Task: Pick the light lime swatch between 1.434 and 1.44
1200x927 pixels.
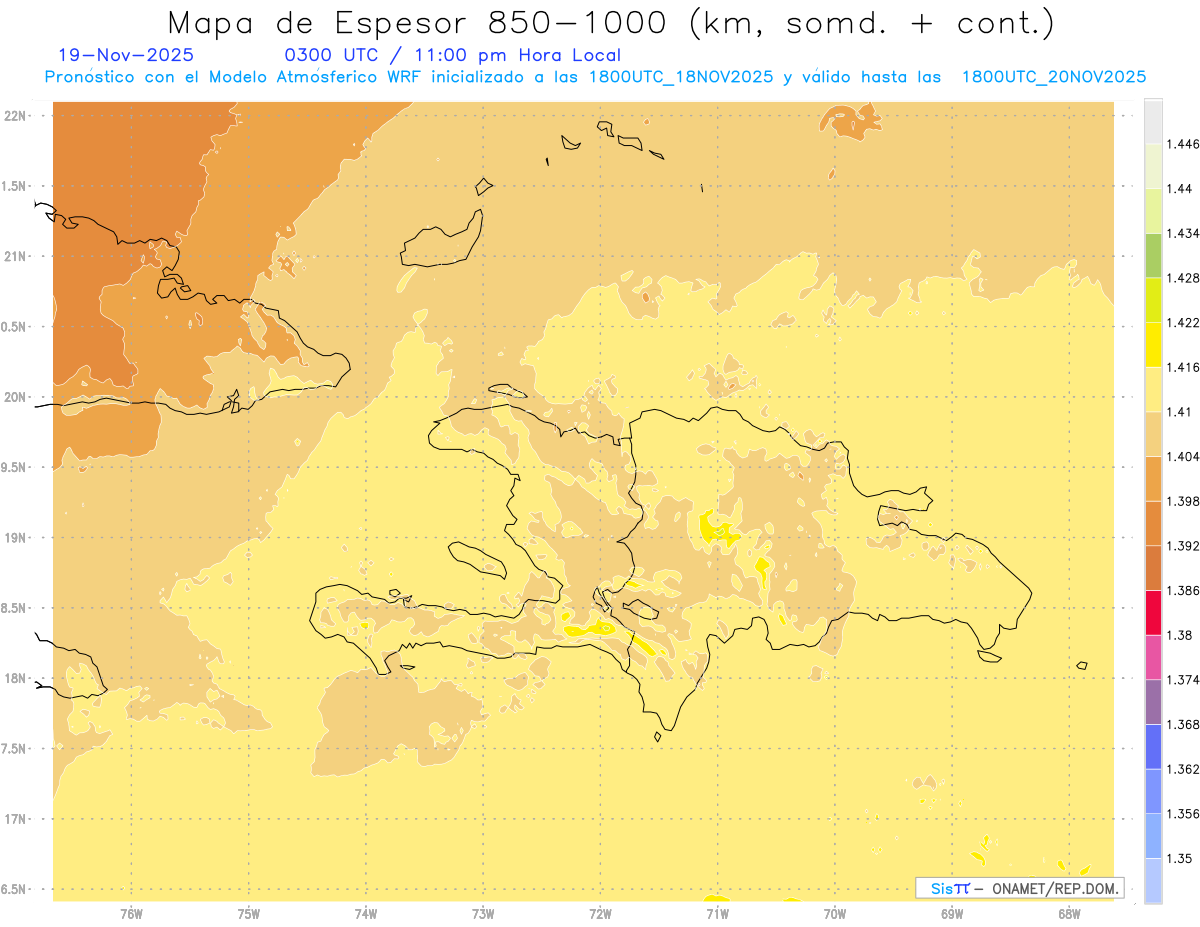Action: coord(1153,210)
